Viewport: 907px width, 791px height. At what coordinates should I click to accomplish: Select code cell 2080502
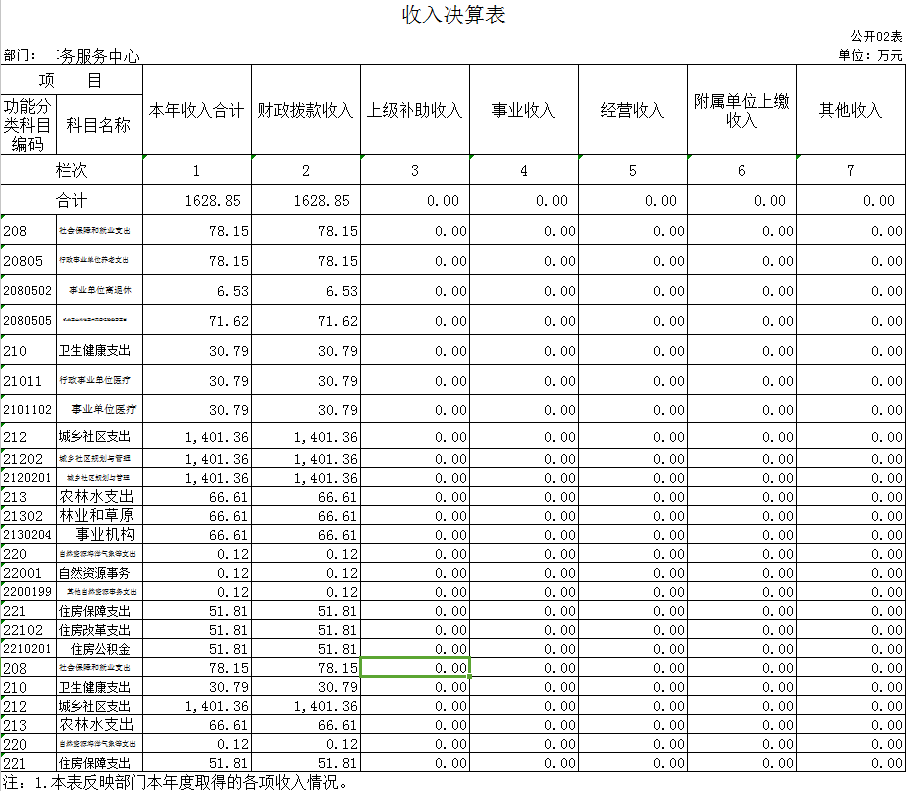pyautogui.click(x=28, y=290)
